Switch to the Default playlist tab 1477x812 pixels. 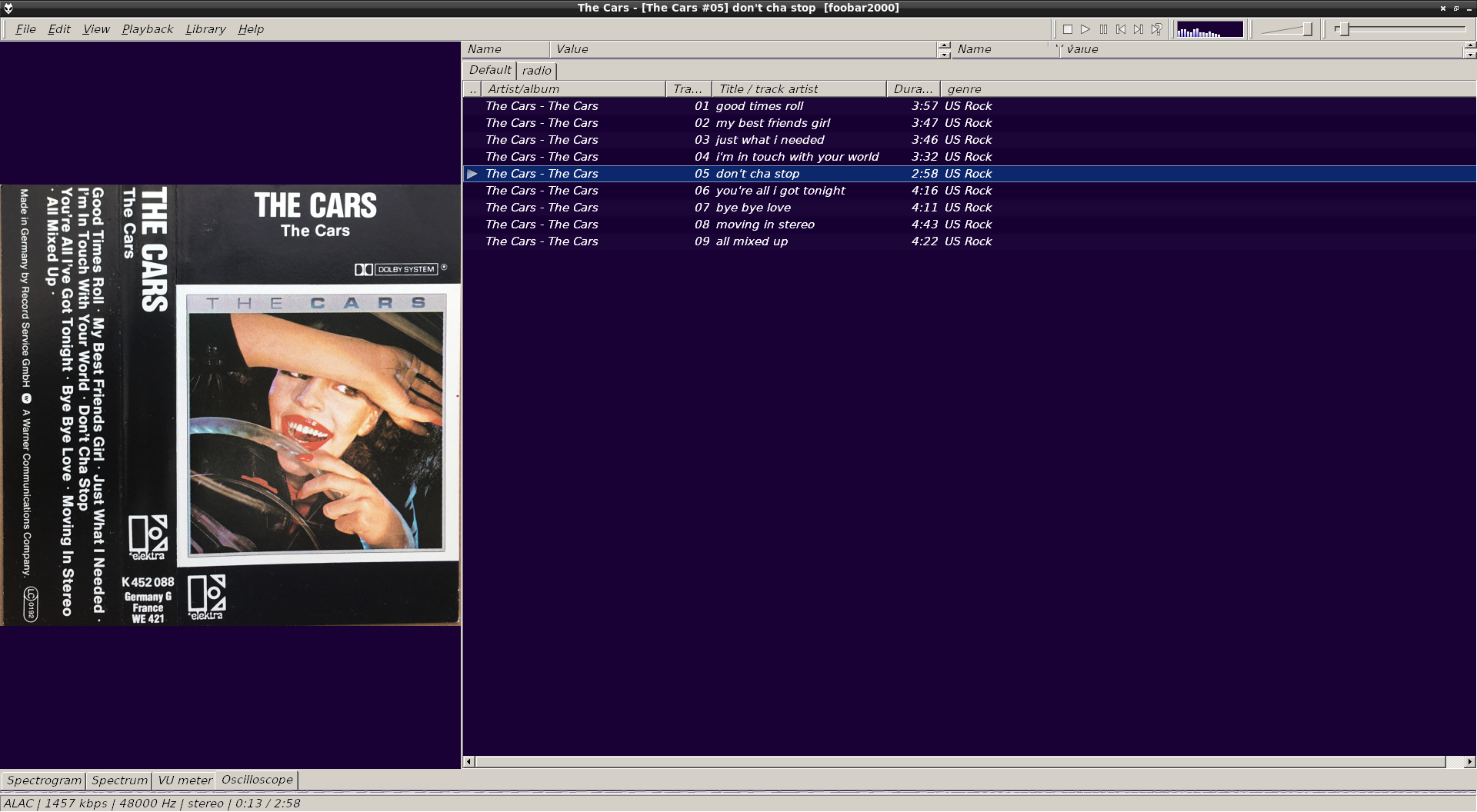pos(490,70)
